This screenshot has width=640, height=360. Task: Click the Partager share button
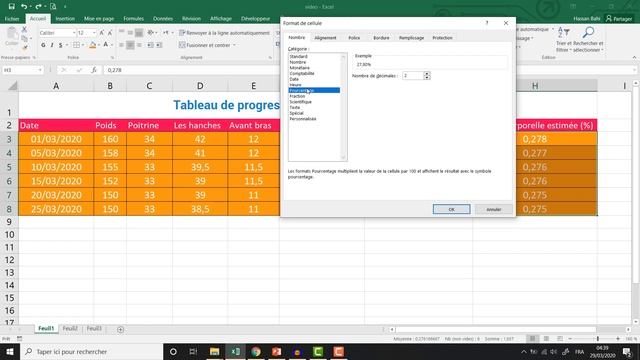click(619, 19)
